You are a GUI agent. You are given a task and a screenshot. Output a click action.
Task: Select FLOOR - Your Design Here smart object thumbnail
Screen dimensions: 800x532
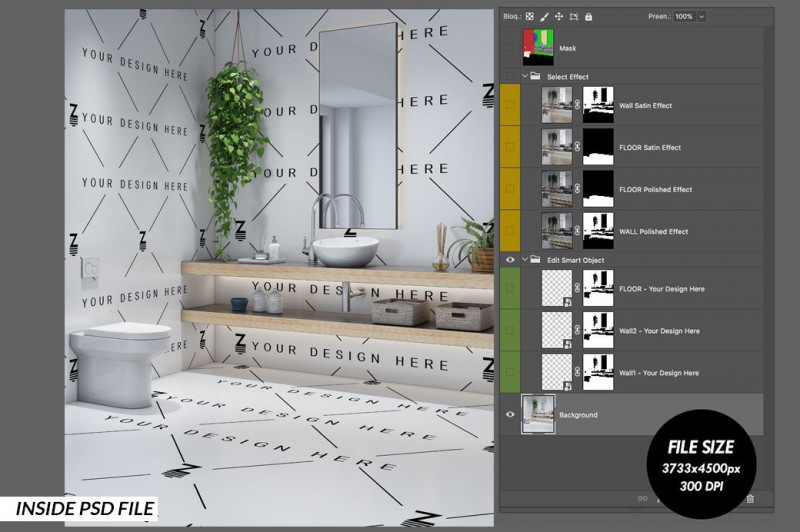coord(557,288)
